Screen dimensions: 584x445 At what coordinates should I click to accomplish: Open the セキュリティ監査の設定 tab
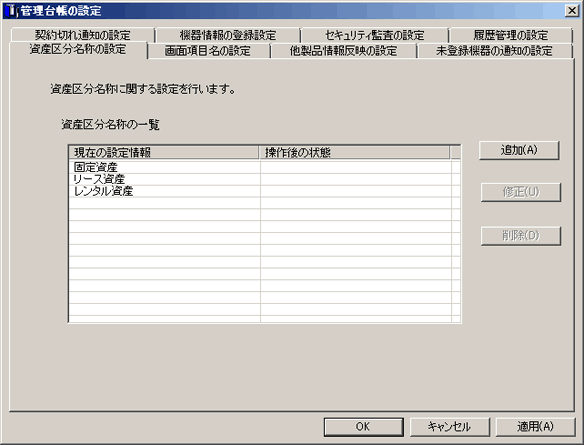[x=374, y=35]
